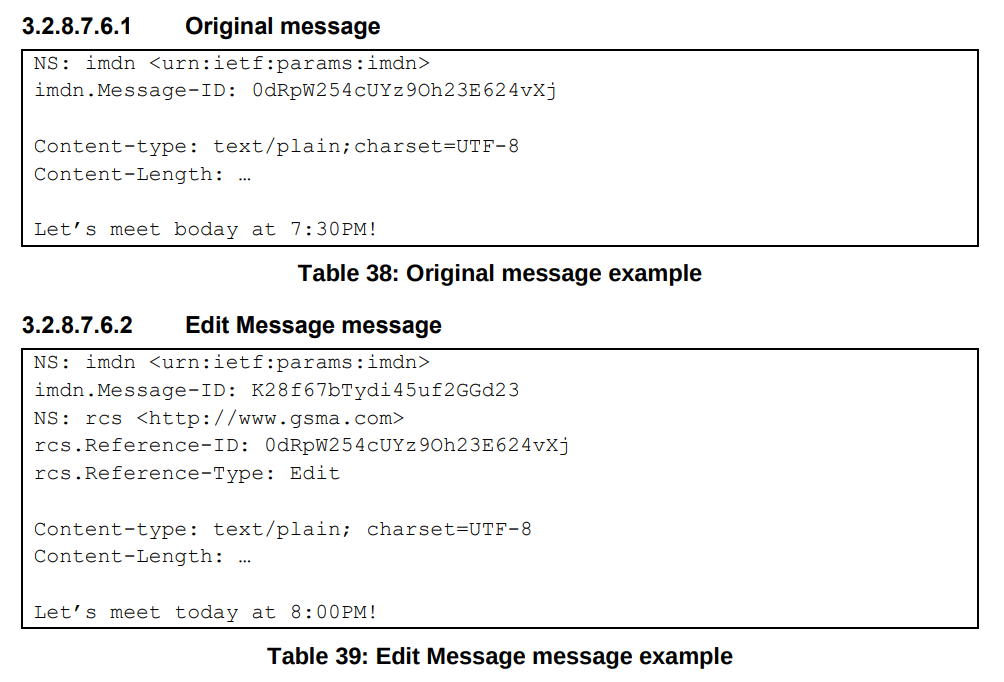This screenshot has width=1004, height=682.
Task: Click the first urn:ietf:params:imdn namespace line
Action: (x=232, y=63)
